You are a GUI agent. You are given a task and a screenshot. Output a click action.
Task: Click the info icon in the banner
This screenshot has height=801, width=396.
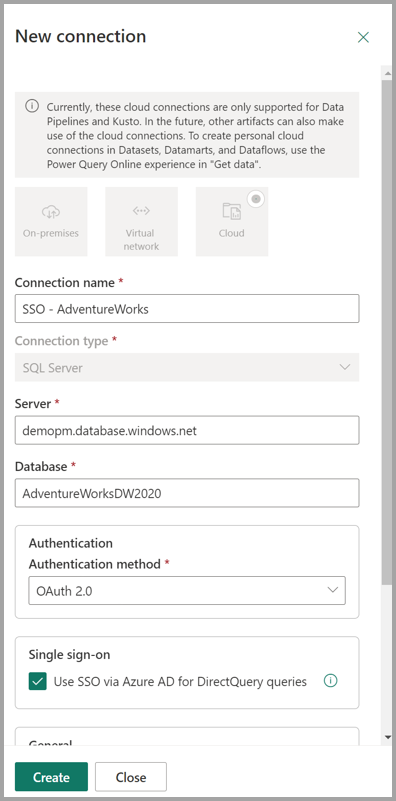32,106
